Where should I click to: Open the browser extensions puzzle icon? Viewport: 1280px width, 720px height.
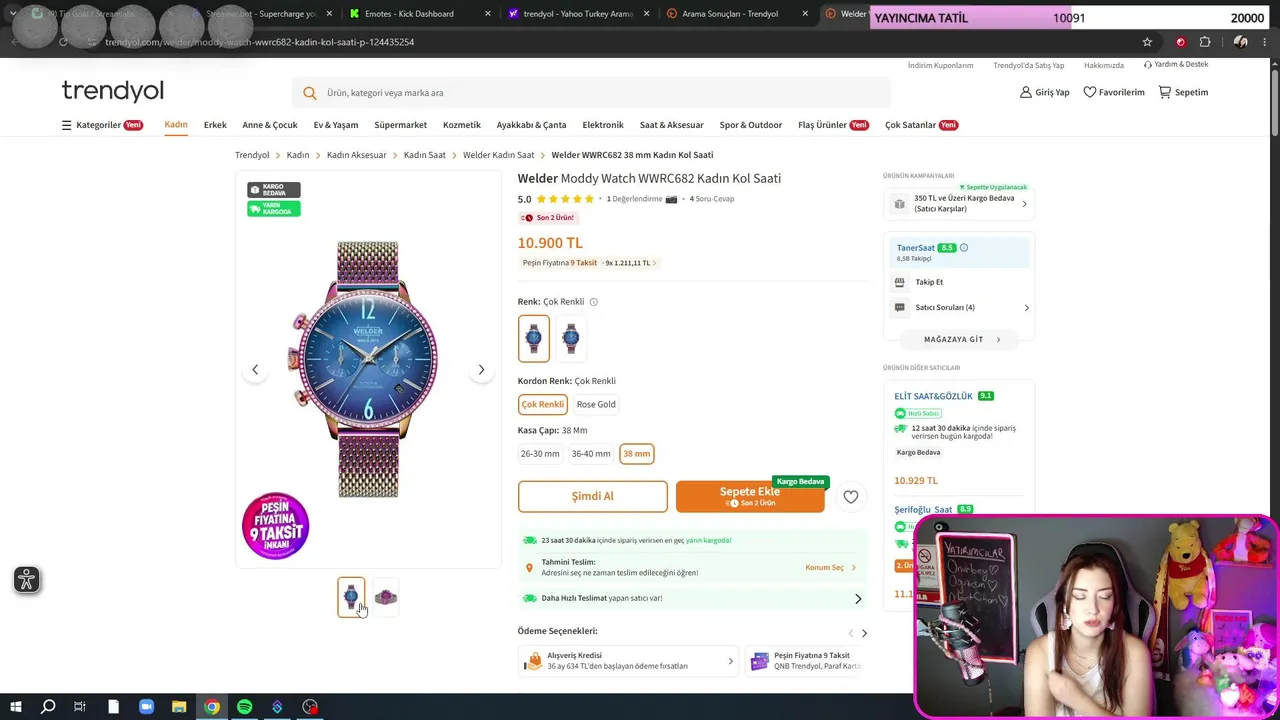coord(1205,42)
